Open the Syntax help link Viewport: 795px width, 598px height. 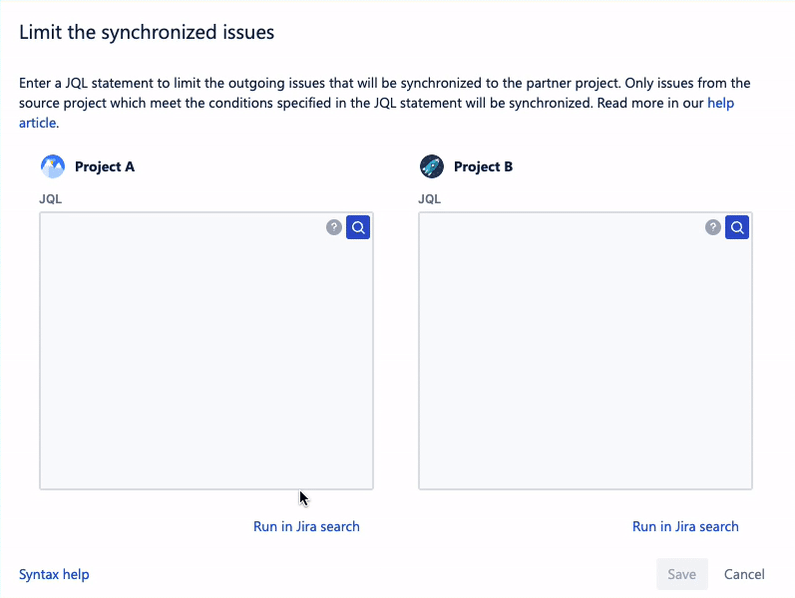[54, 574]
